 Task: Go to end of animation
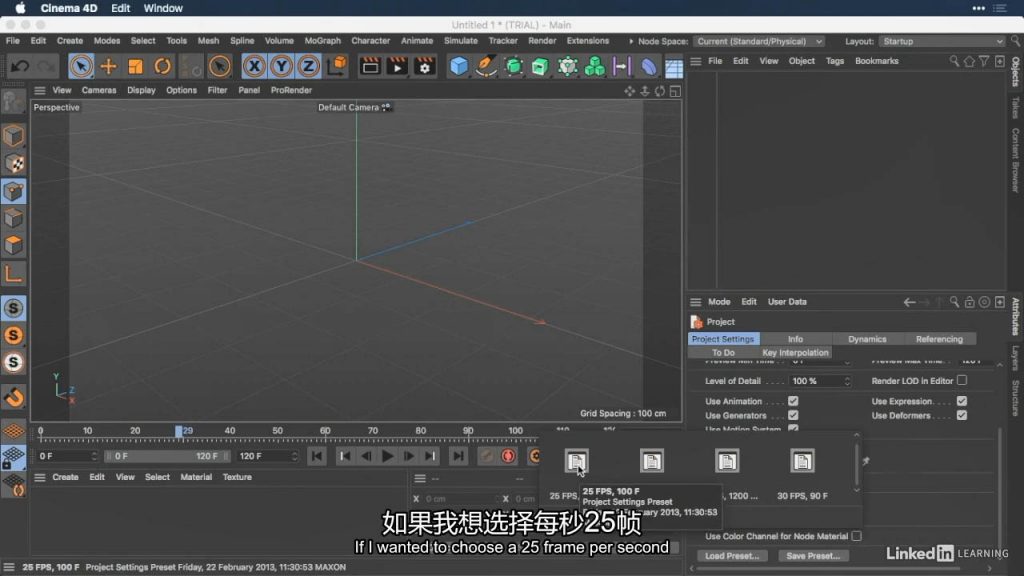click(458, 456)
